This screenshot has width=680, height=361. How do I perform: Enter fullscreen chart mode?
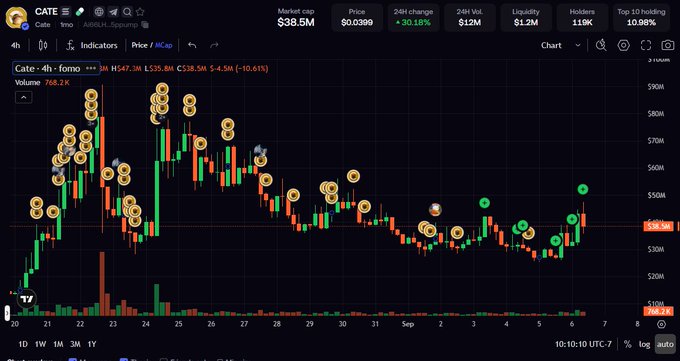646,45
